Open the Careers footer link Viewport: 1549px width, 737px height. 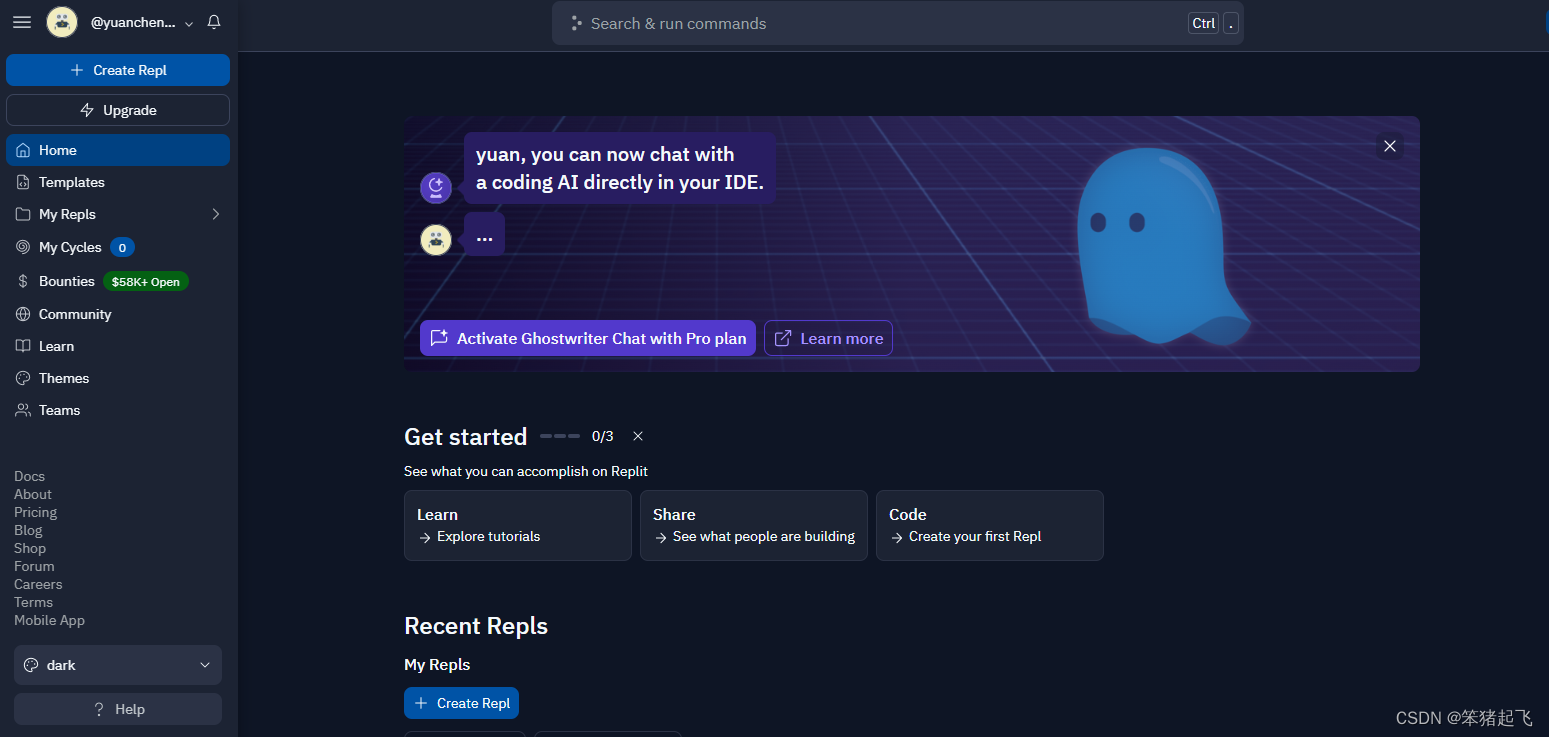click(38, 584)
